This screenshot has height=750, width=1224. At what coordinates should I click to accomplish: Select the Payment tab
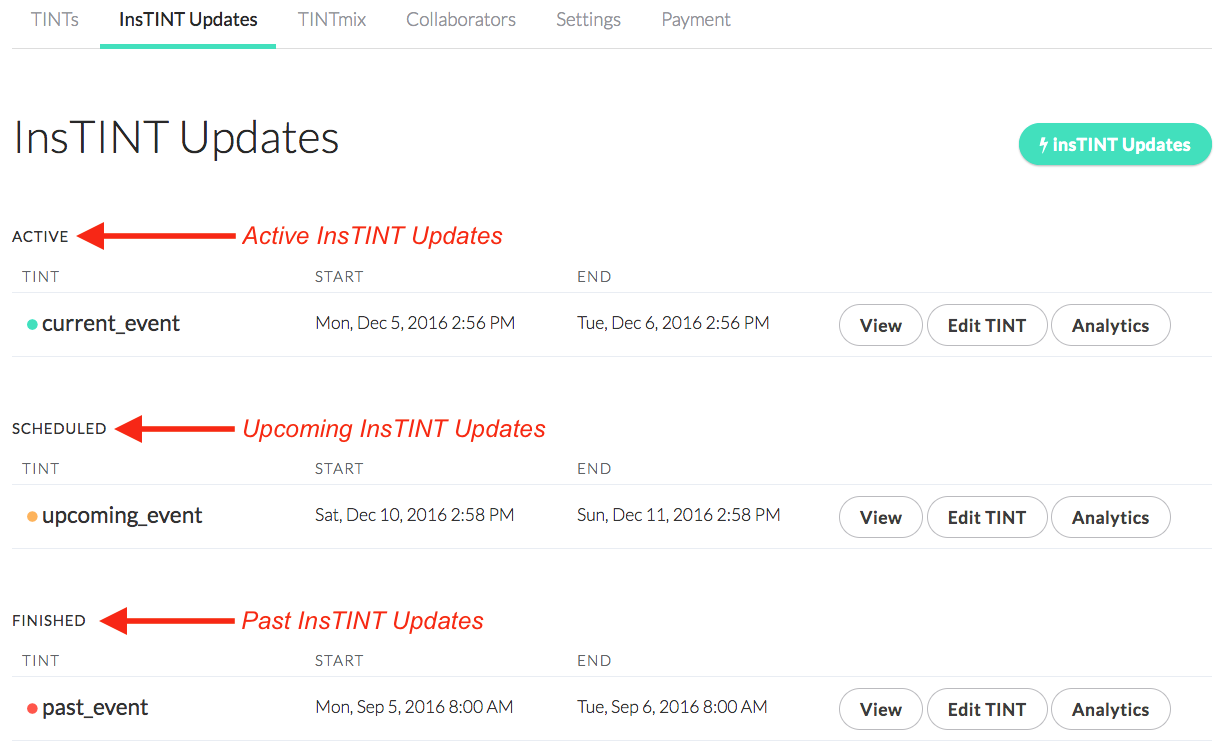coord(696,19)
